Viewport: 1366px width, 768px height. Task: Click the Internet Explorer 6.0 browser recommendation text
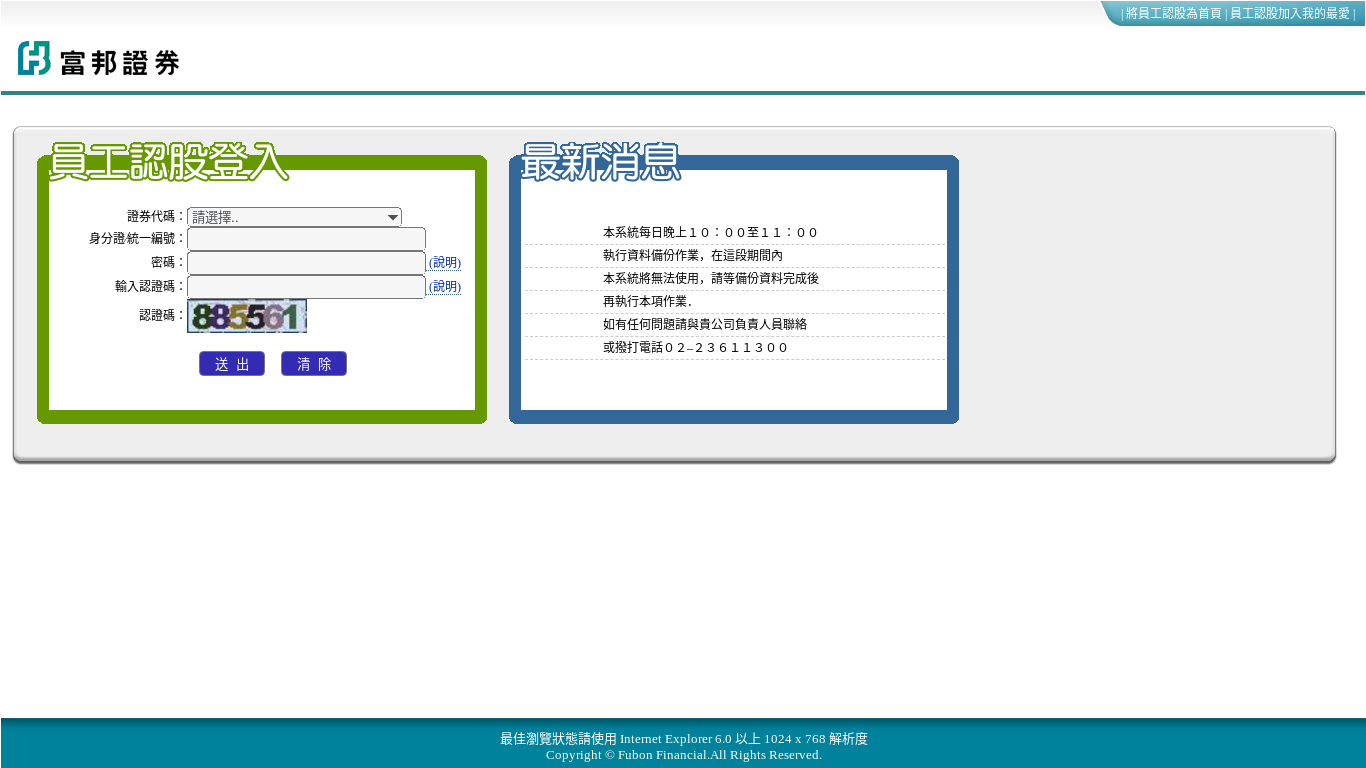(x=684, y=739)
